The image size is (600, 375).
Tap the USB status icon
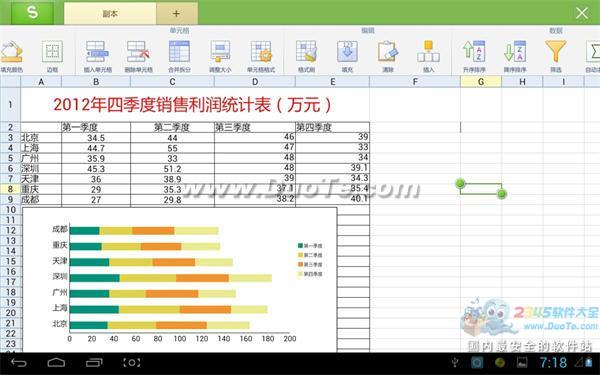[x=455, y=362]
